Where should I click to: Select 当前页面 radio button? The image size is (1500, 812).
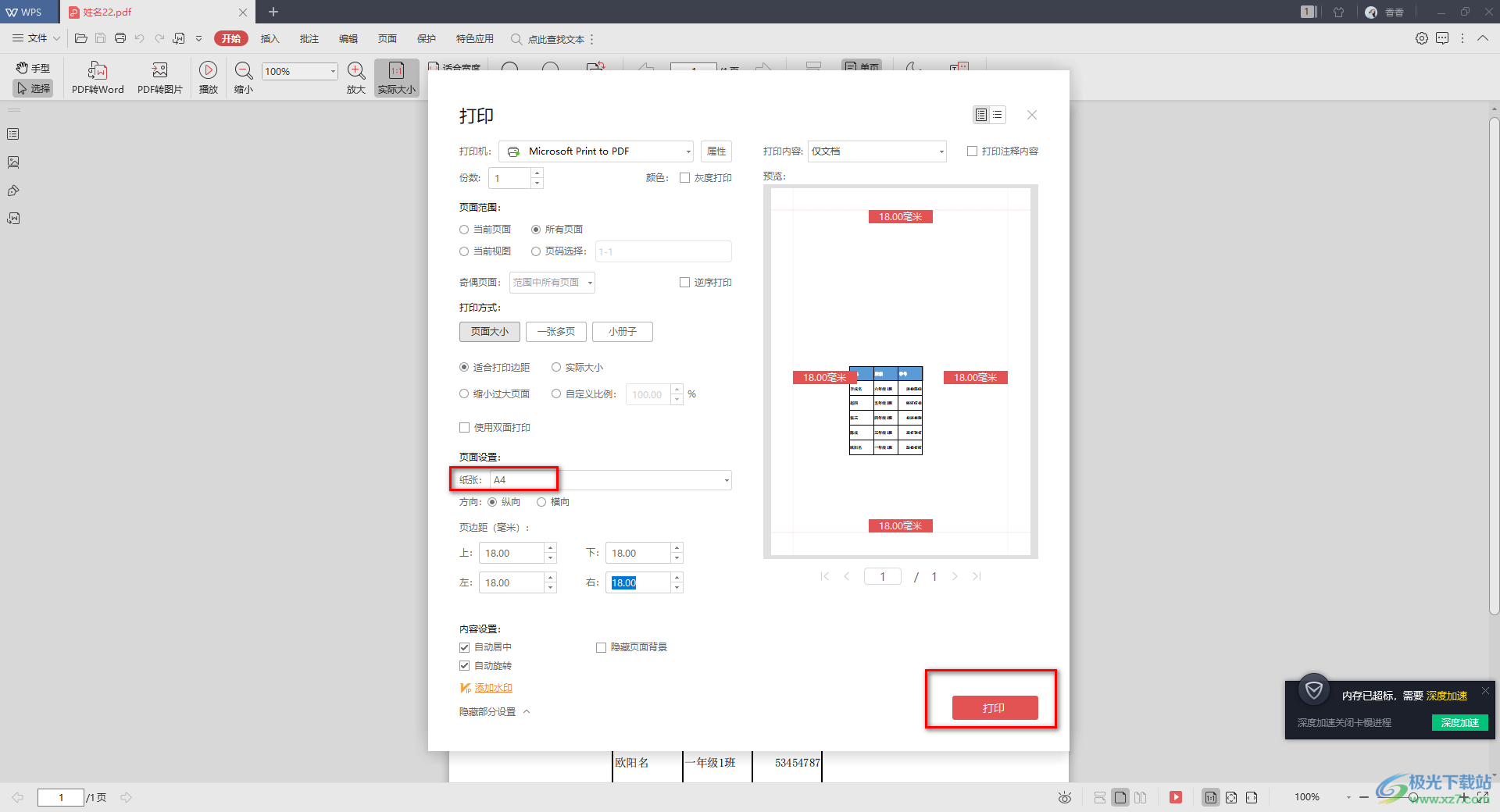tap(464, 230)
